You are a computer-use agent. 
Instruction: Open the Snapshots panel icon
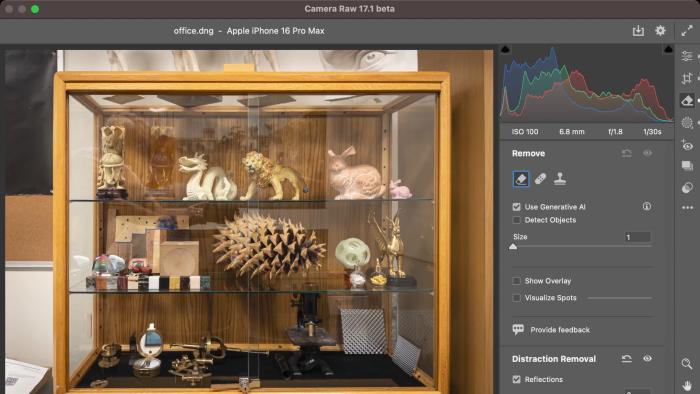[x=687, y=166]
